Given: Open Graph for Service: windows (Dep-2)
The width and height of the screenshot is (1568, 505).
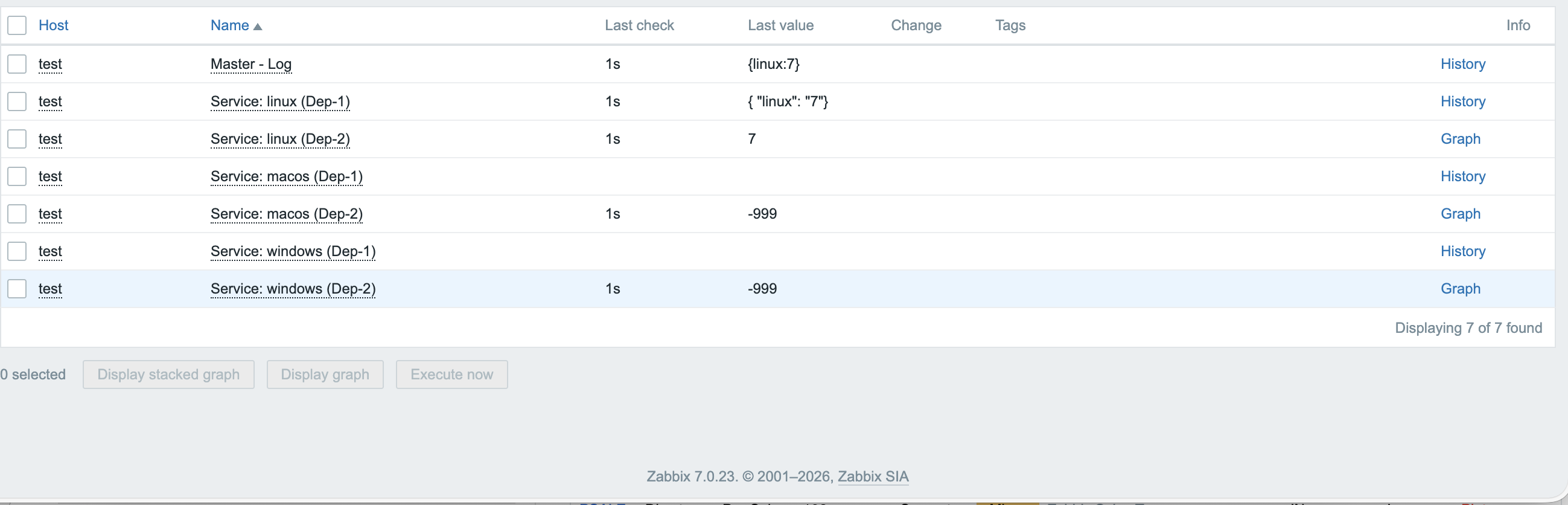Looking at the screenshot, I should 1459,289.
